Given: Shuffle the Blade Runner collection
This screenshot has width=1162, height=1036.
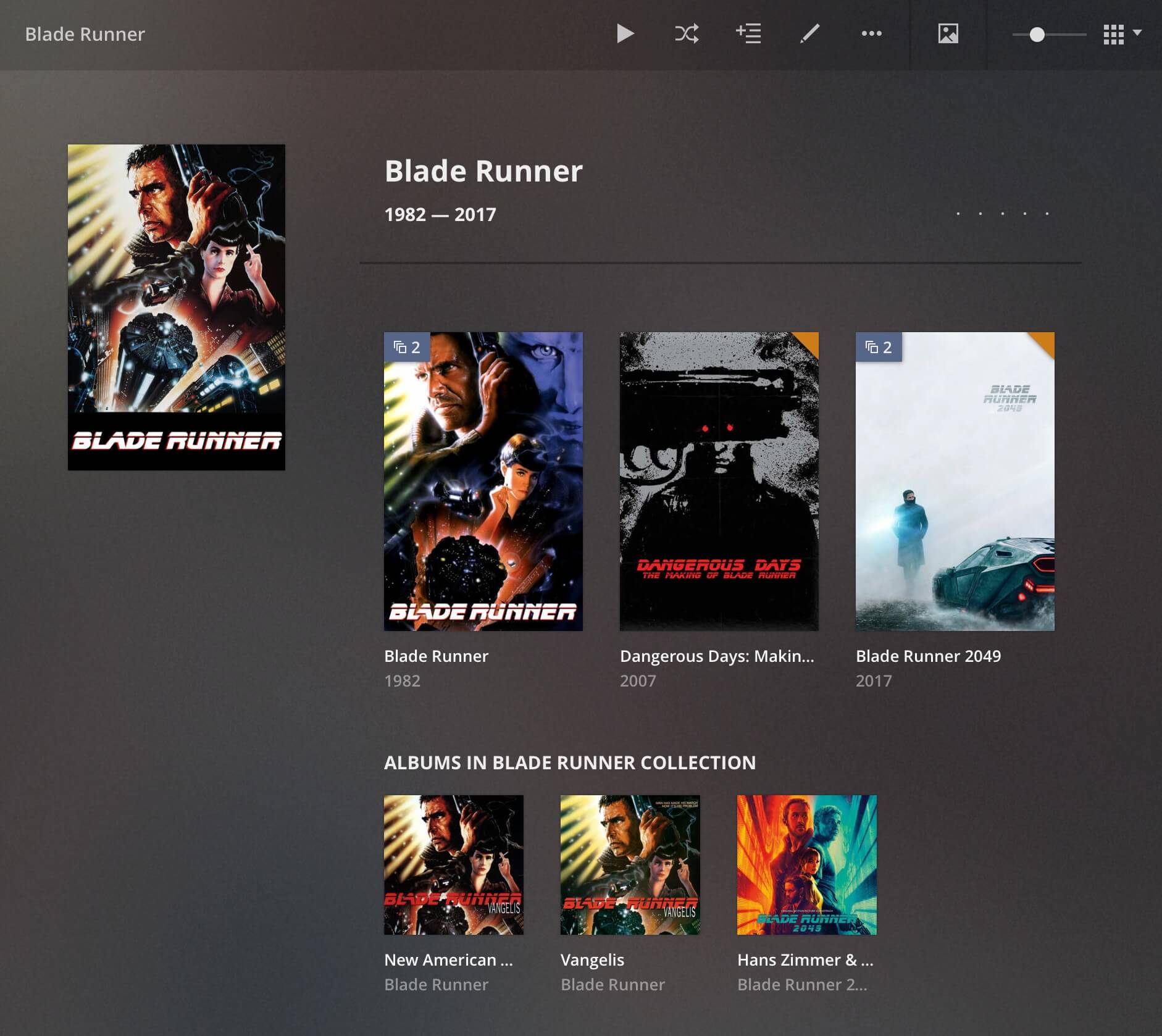Looking at the screenshot, I should point(687,34).
